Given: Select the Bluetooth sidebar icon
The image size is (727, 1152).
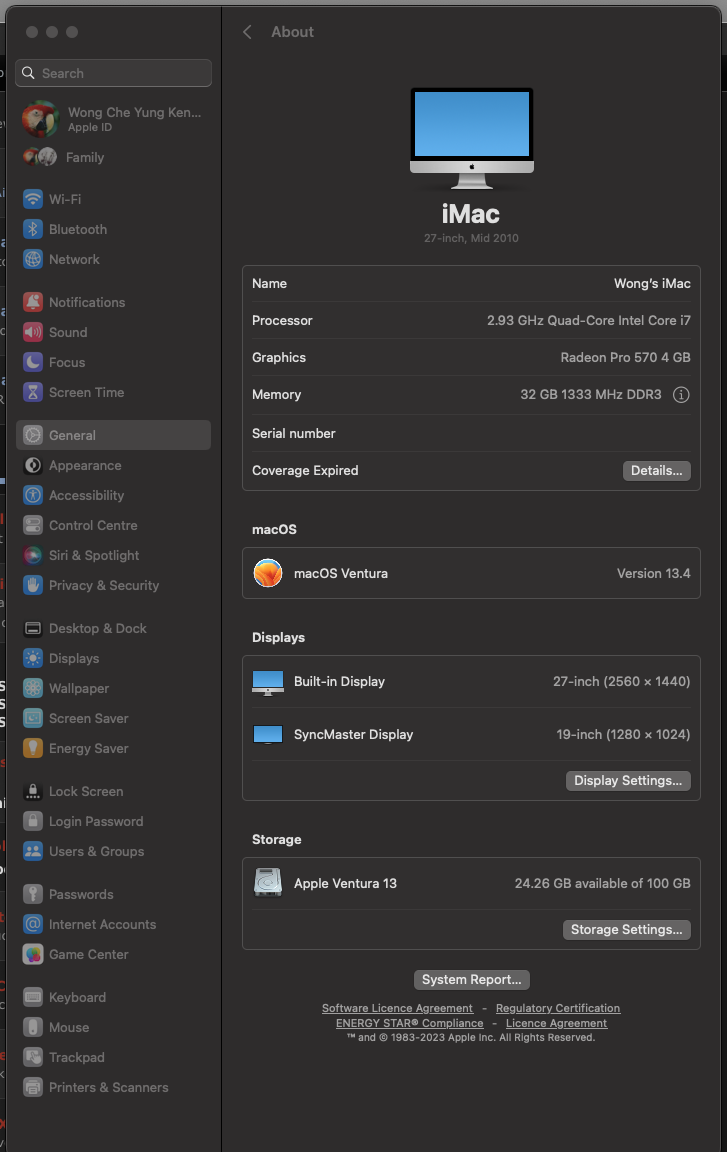Looking at the screenshot, I should [32, 229].
